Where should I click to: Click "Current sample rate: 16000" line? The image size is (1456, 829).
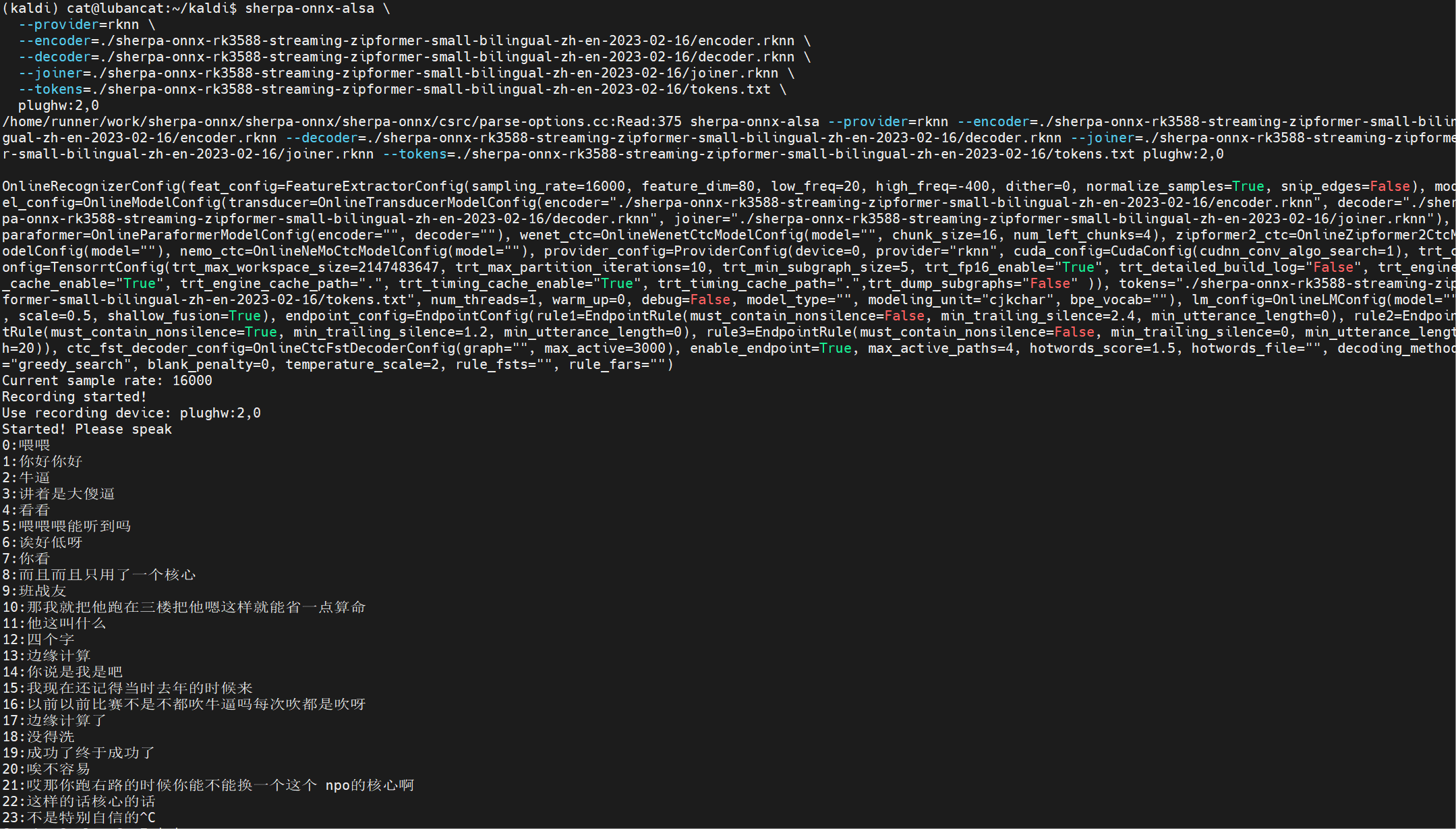tap(107, 380)
